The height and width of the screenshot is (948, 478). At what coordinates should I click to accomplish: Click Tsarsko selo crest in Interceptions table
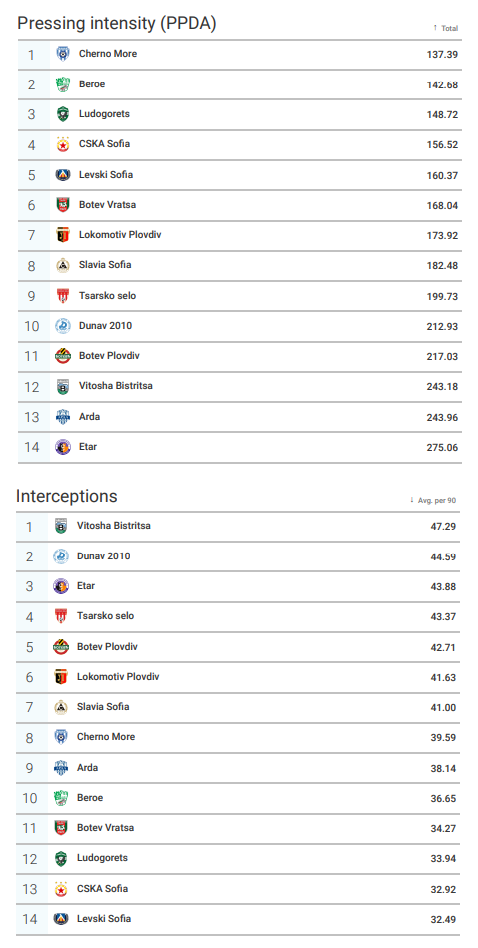point(61,617)
